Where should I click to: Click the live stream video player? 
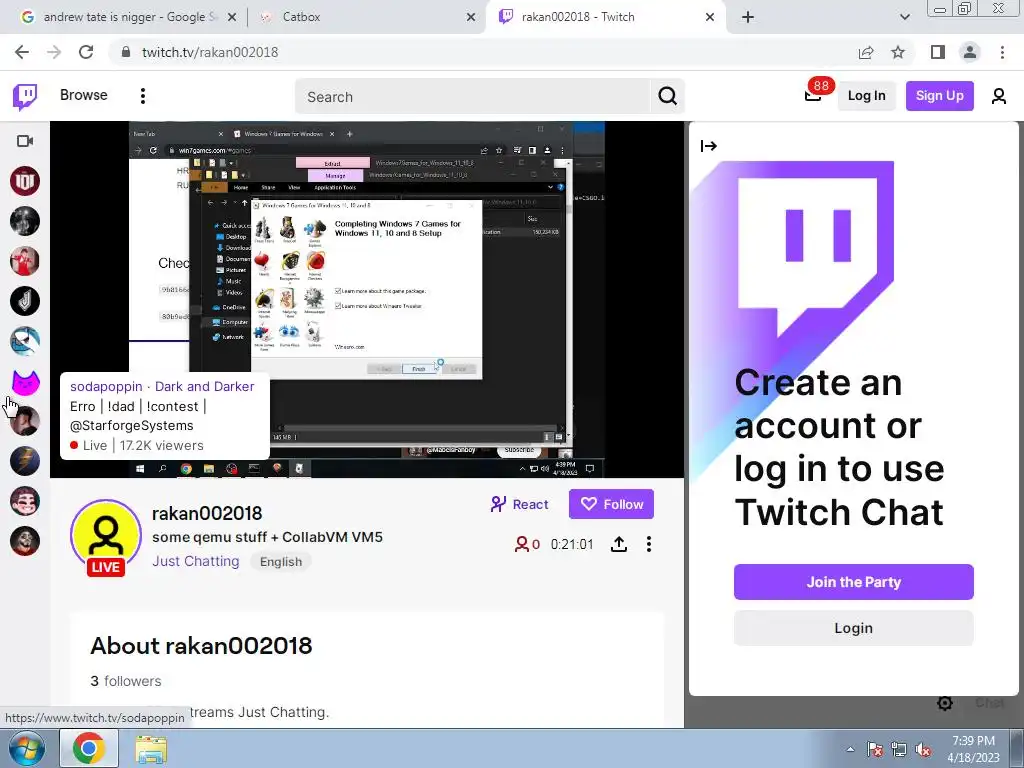point(367,299)
